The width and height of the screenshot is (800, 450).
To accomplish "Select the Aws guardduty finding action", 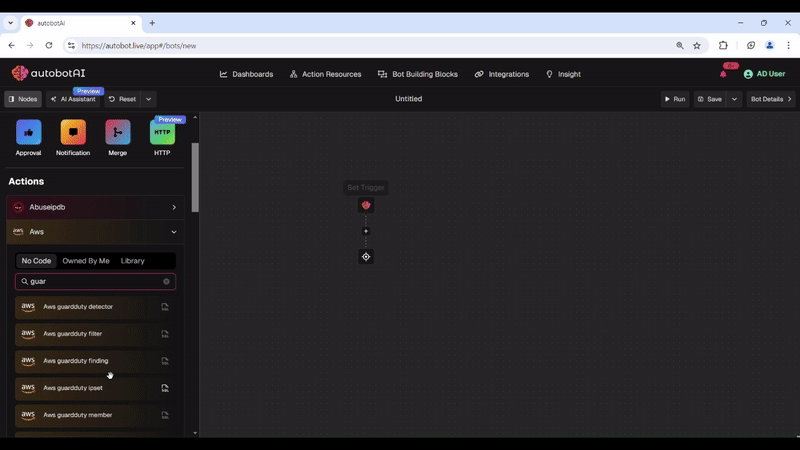I will (x=95, y=361).
